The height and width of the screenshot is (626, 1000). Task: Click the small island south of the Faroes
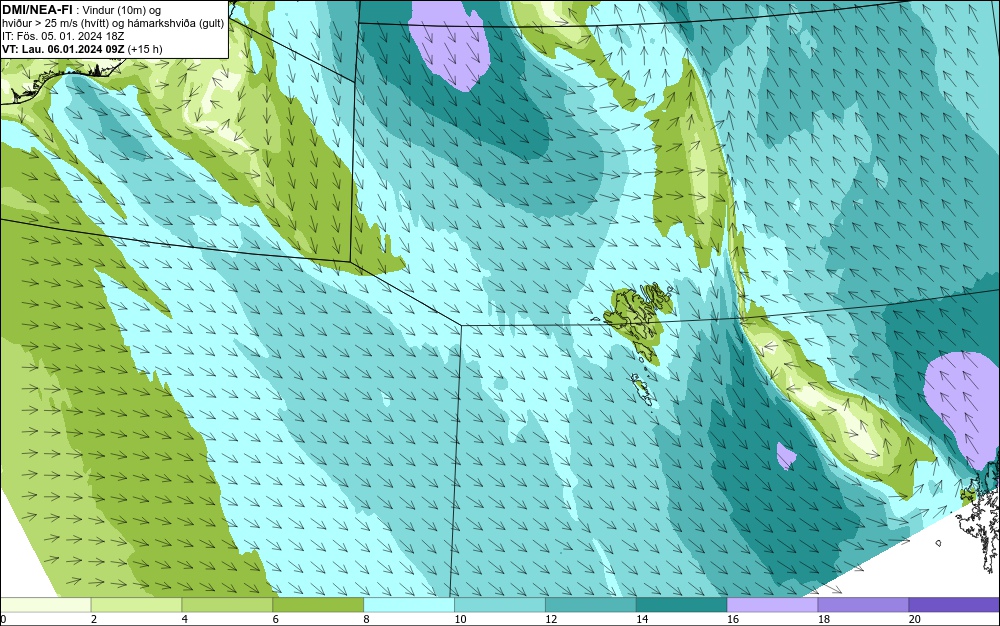pyautogui.click(x=643, y=389)
